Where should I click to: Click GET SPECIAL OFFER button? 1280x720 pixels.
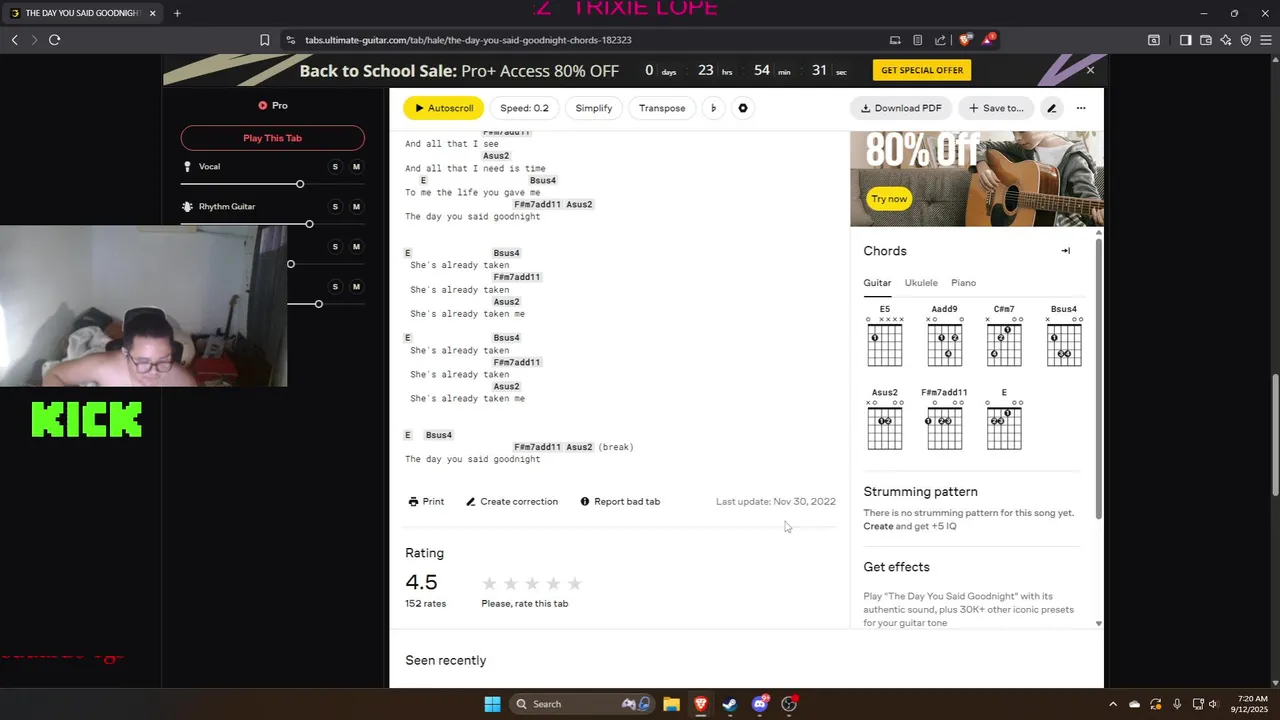pos(922,70)
